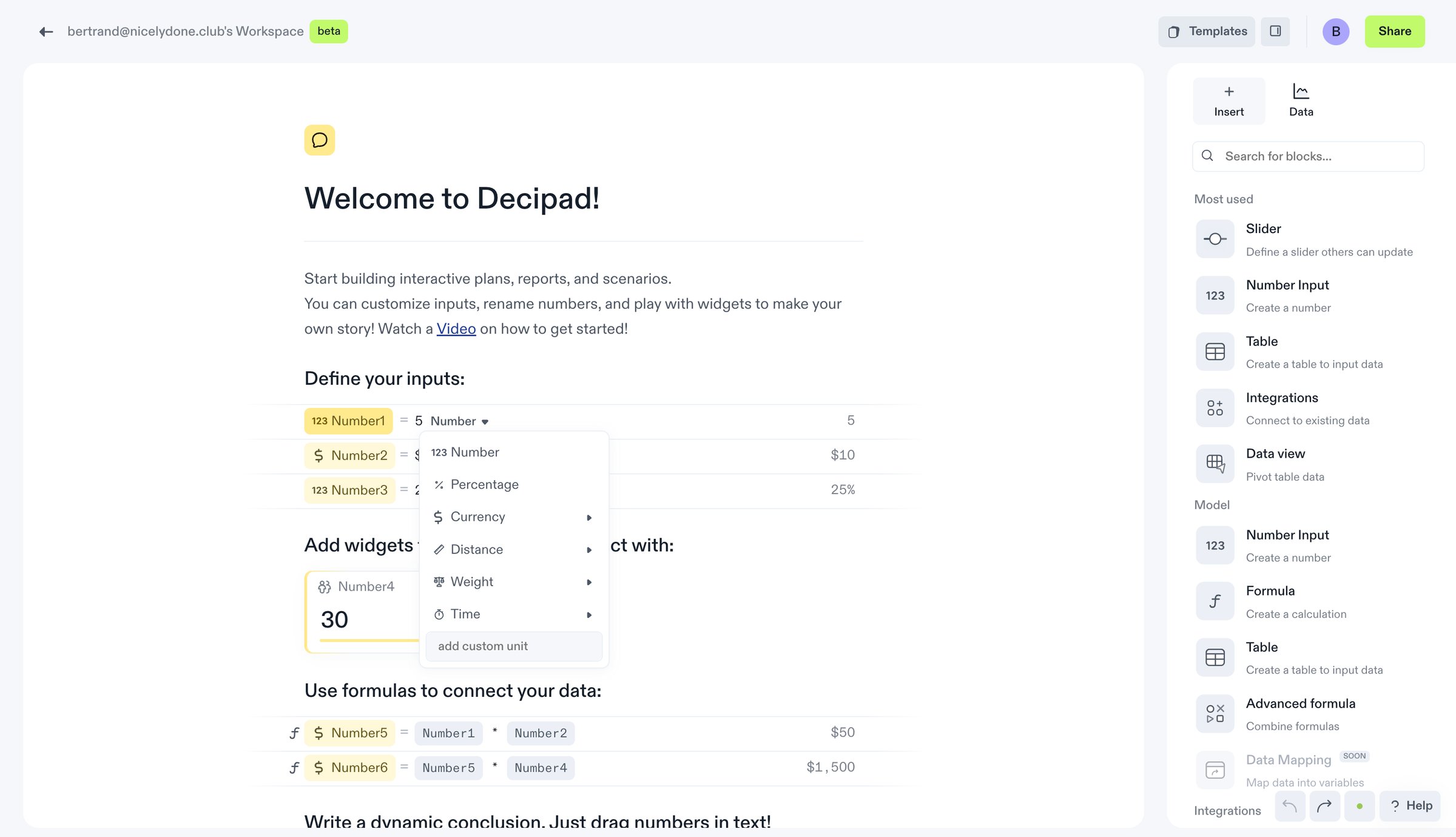Click the Undo arrow button
1456x837 pixels.
pos(1290,806)
